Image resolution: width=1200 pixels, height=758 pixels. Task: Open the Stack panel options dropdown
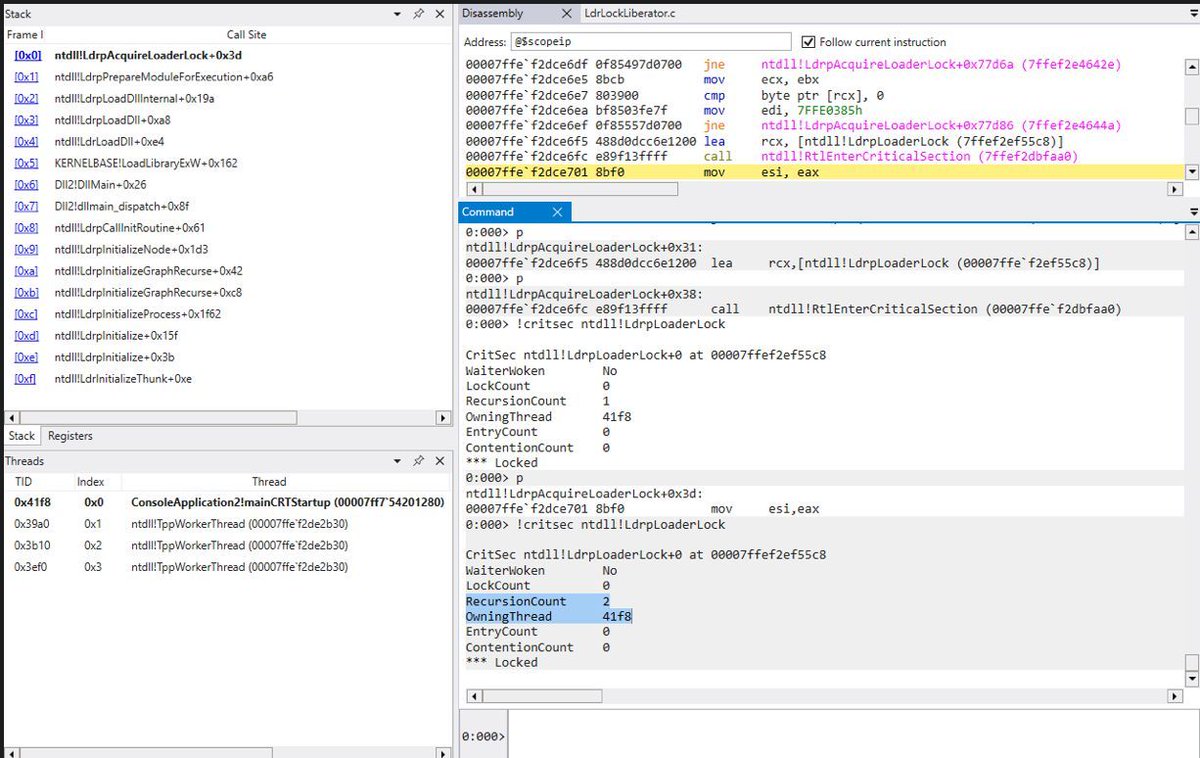[396, 13]
